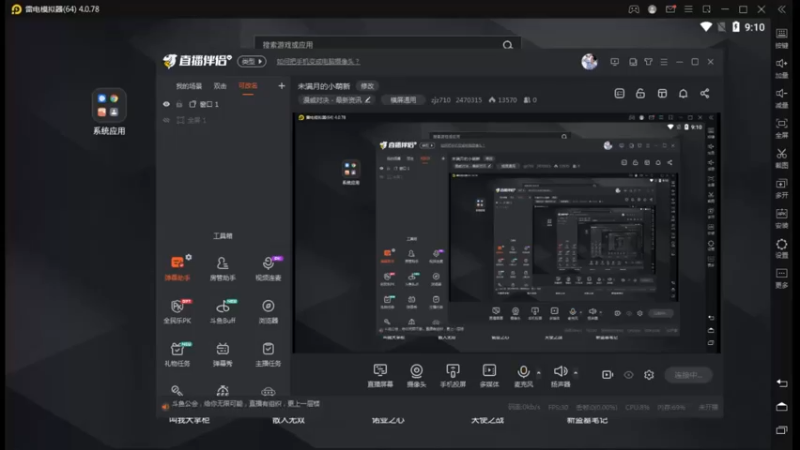Viewport: 800px width, 450px height.
Task: Open the 弹幕助手 danmaku assistant tool
Action: coord(177,268)
